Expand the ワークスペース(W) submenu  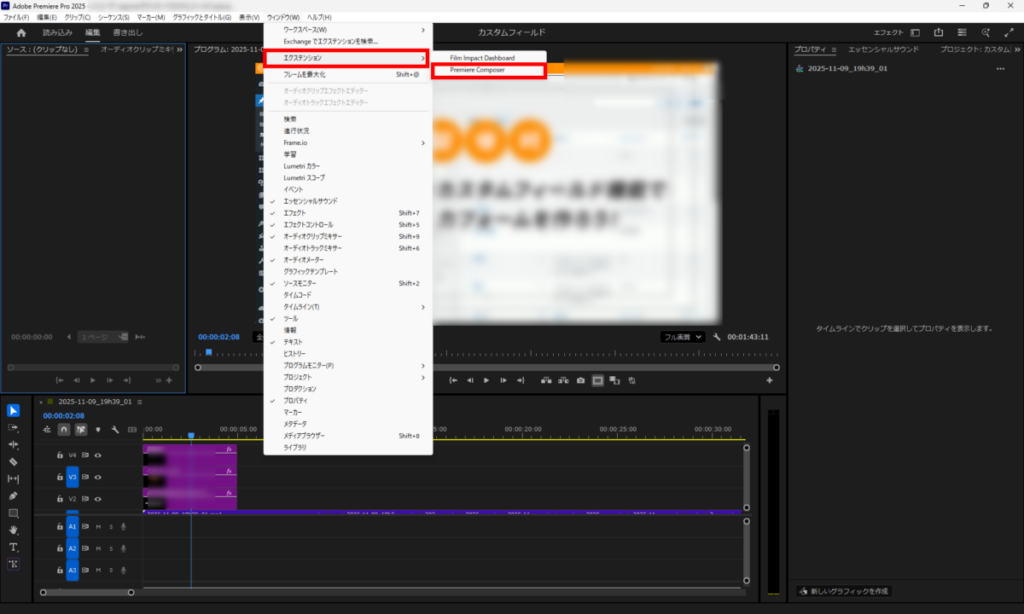pyautogui.click(x=347, y=29)
